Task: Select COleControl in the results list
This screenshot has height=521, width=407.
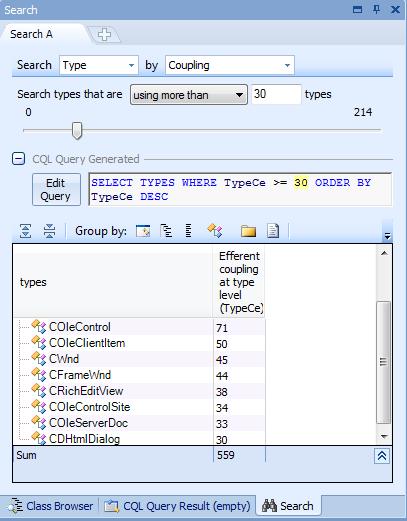Action: 80,327
